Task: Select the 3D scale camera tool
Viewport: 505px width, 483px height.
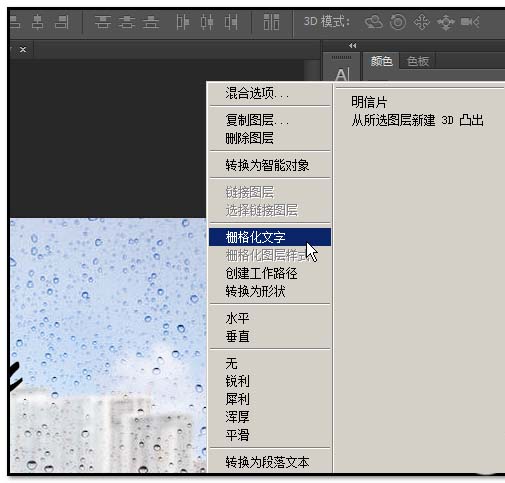Action: click(x=470, y=22)
